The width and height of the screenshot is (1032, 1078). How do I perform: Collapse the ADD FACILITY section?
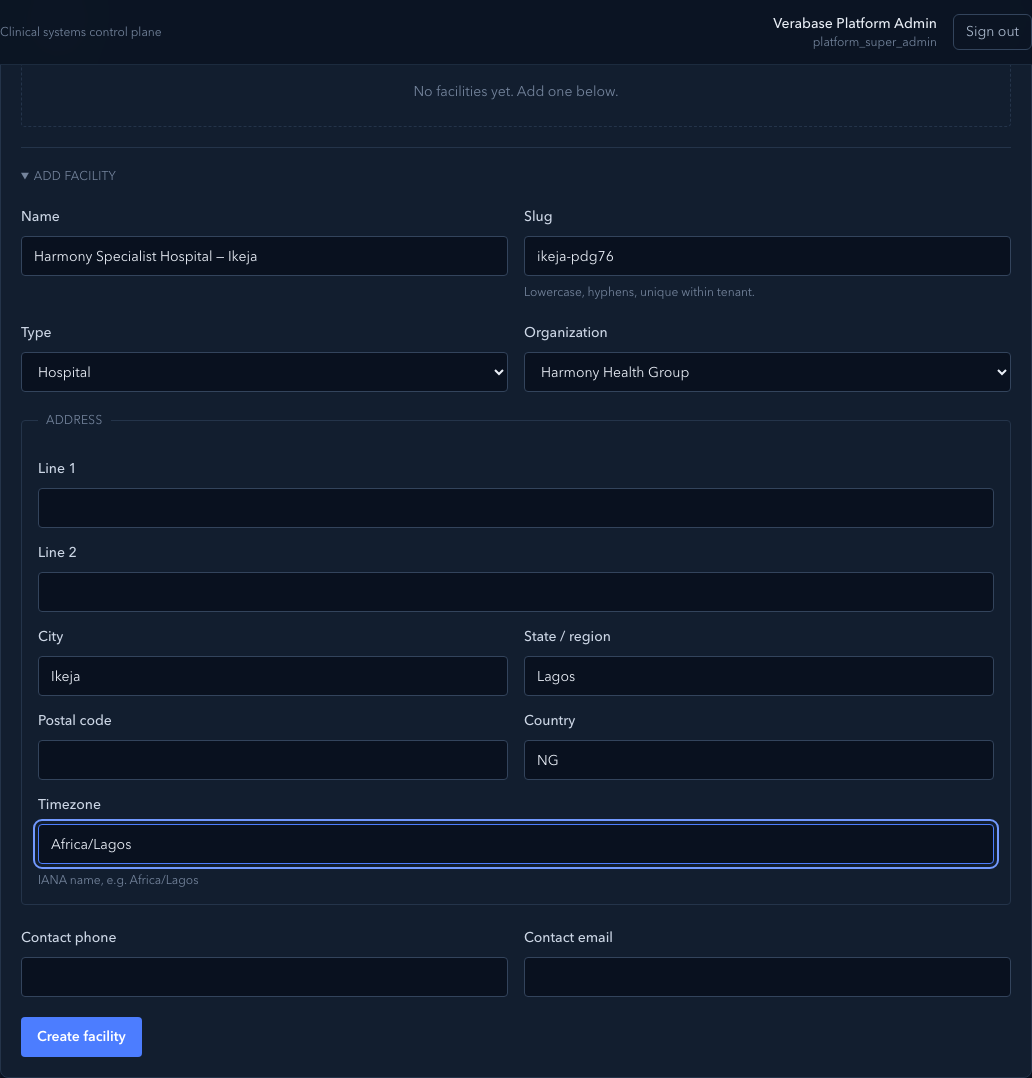pyautogui.click(x=69, y=176)
